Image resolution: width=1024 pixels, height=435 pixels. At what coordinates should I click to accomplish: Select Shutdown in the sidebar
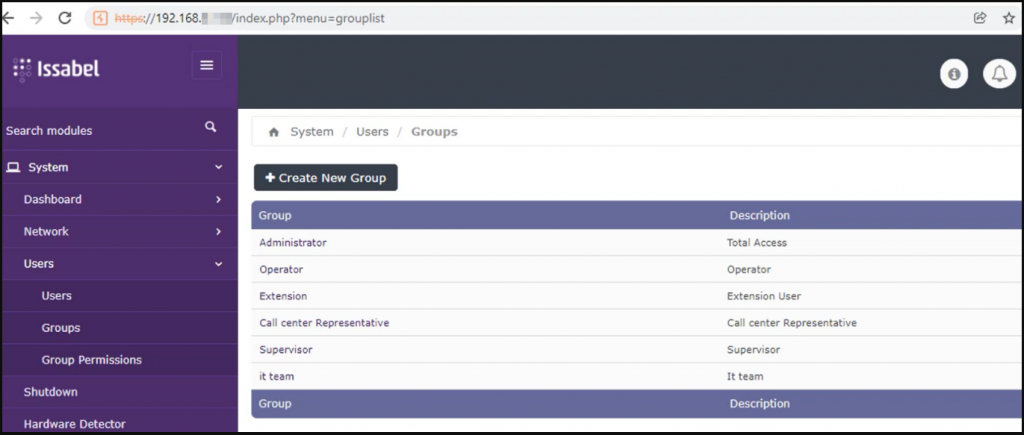pos(50,392)
